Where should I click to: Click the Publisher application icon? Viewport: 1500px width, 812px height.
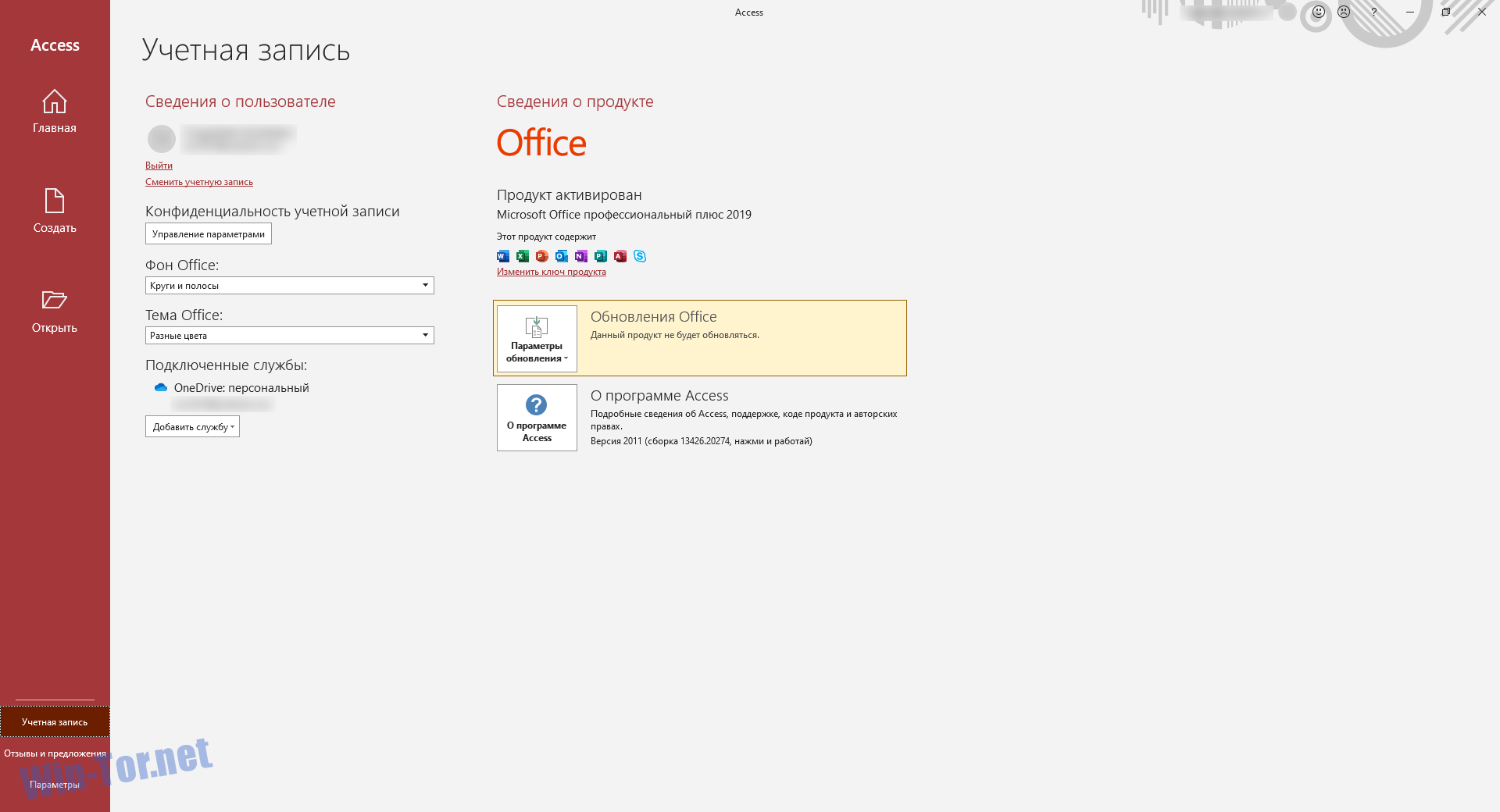(x=601, y=256)
